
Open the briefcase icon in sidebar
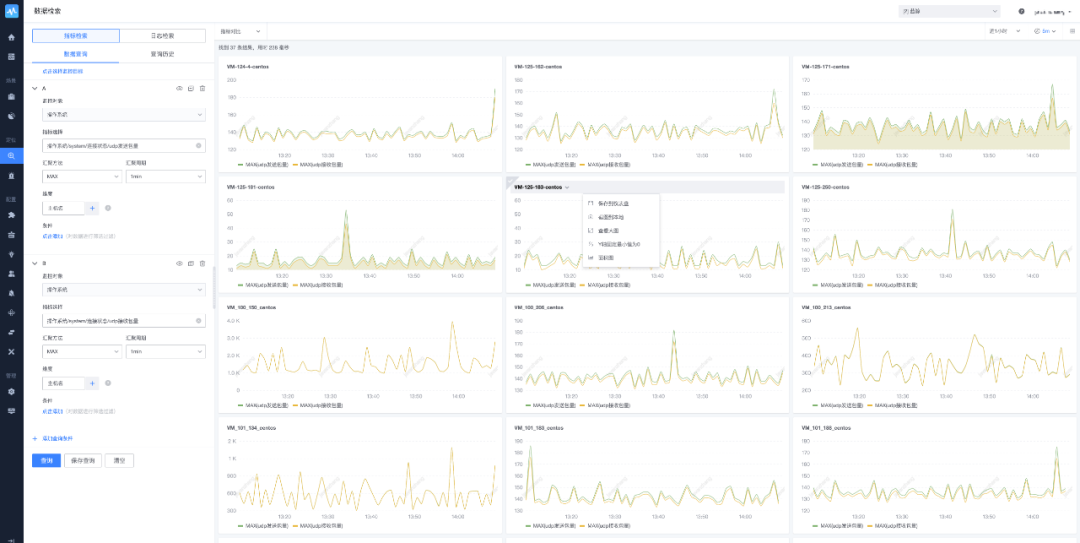click(11, 96)
